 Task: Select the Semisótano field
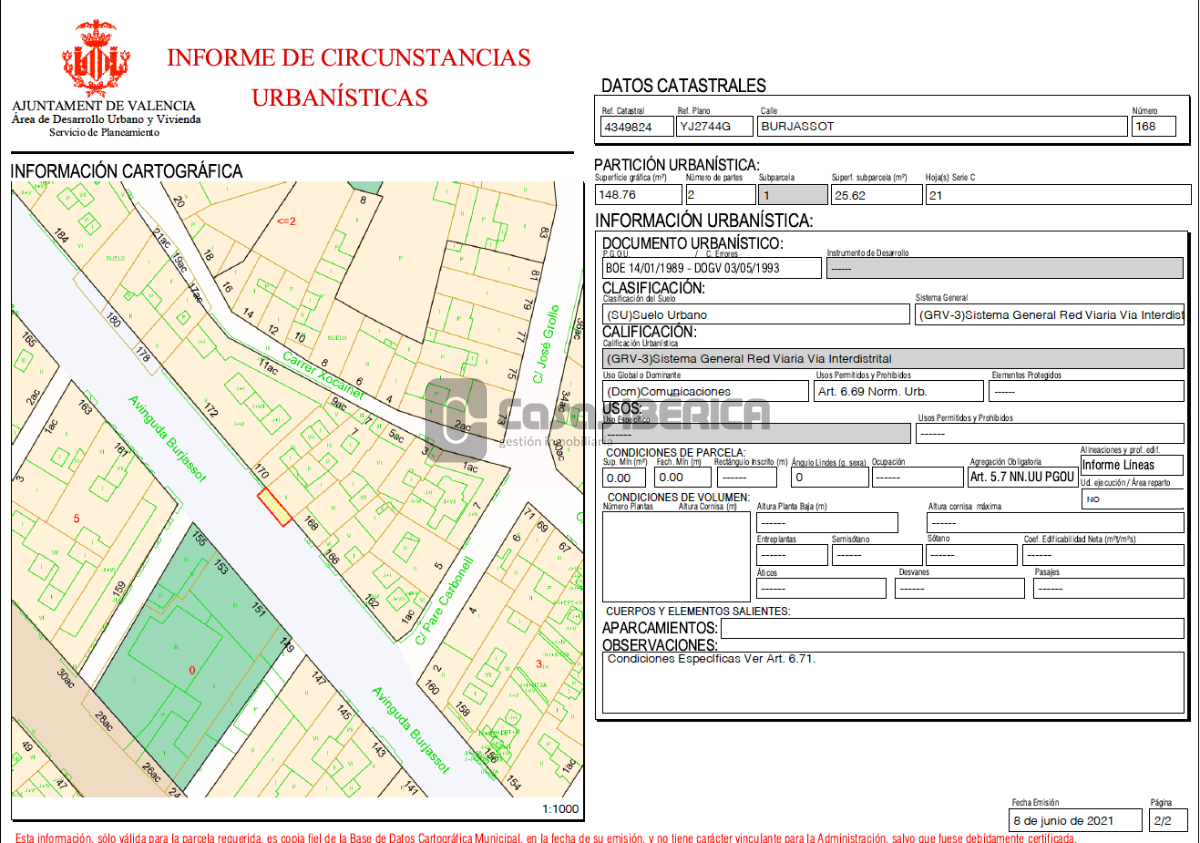876,555
